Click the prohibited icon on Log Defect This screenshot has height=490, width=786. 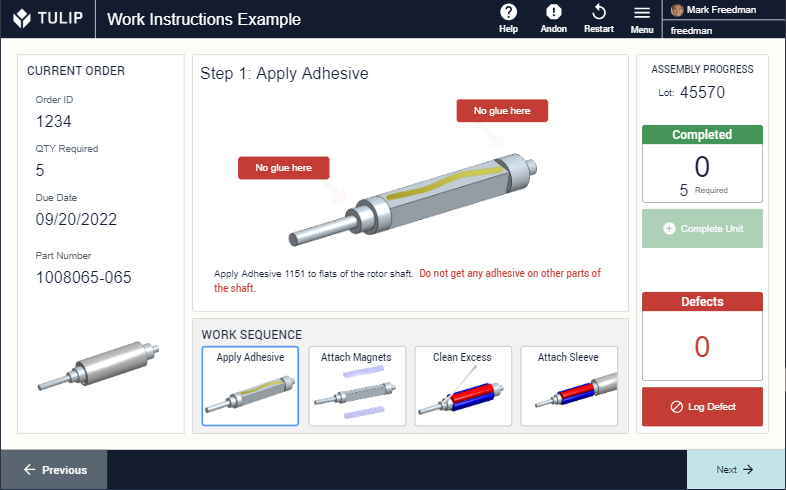(677, 407)
